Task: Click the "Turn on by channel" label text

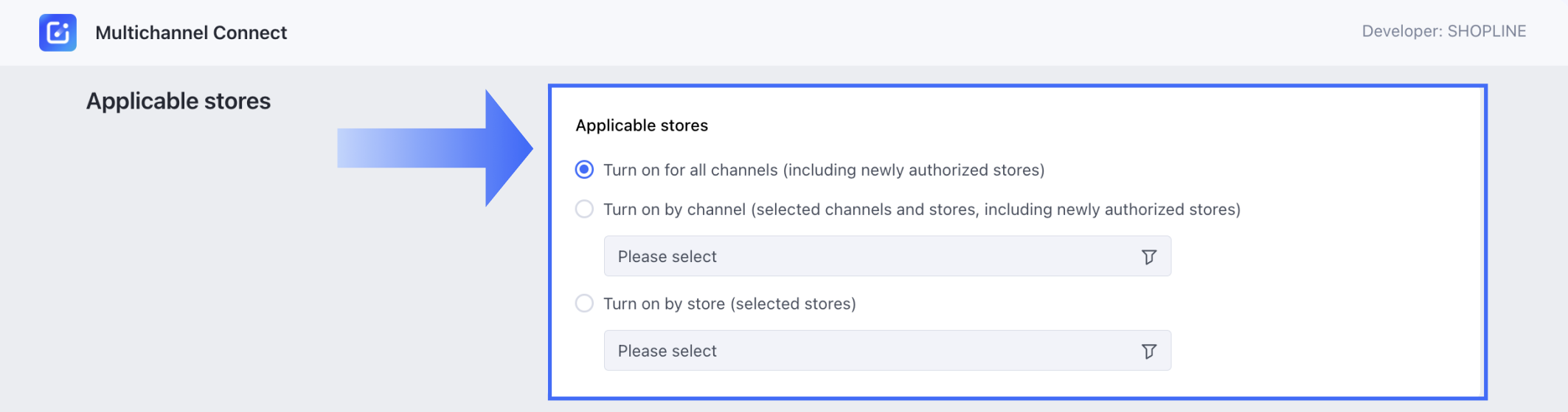Action: coord(674,210)
